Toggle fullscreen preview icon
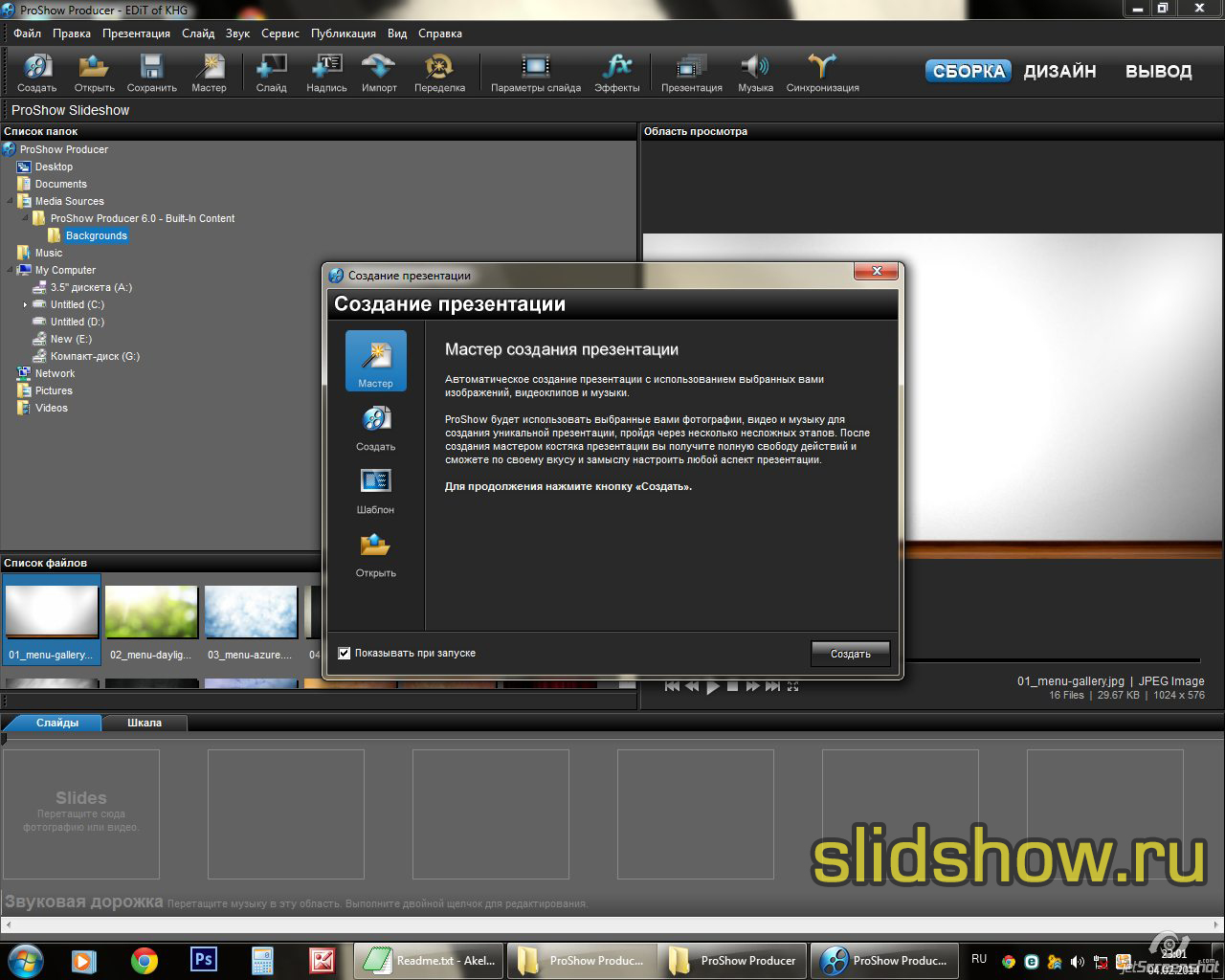Image resolution: width=1225 pixels, height=980 pixels. pyautogui.click(x=792, y=686)
